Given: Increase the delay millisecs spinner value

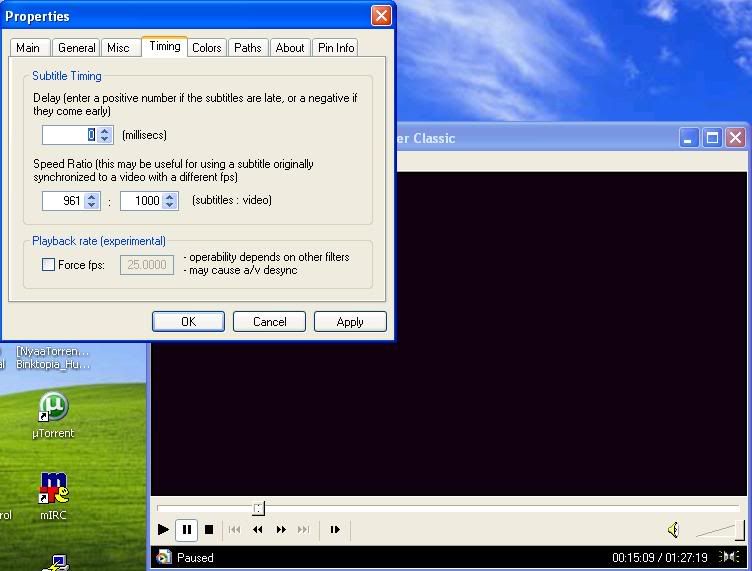Looking at the screenshot, I should [x=105, y=131].
